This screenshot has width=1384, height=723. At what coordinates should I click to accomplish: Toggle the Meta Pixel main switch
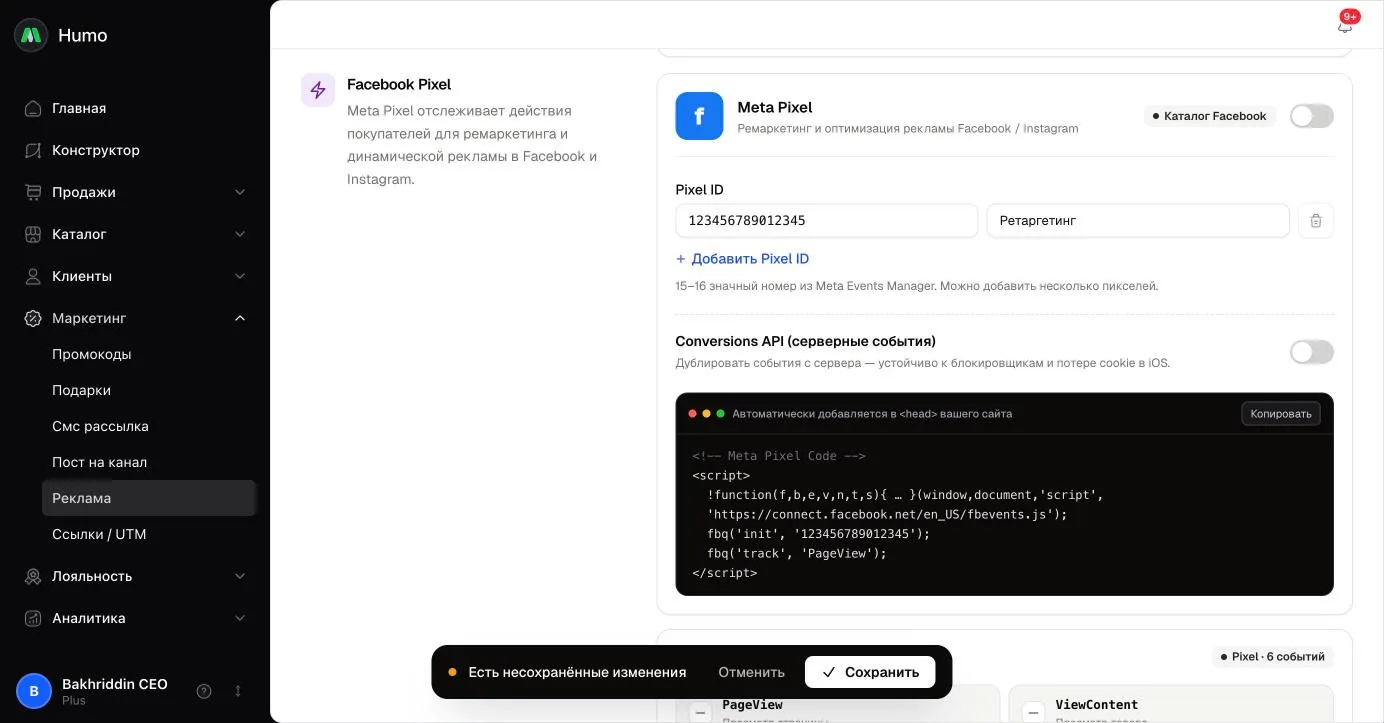[x=1312, y=116]
